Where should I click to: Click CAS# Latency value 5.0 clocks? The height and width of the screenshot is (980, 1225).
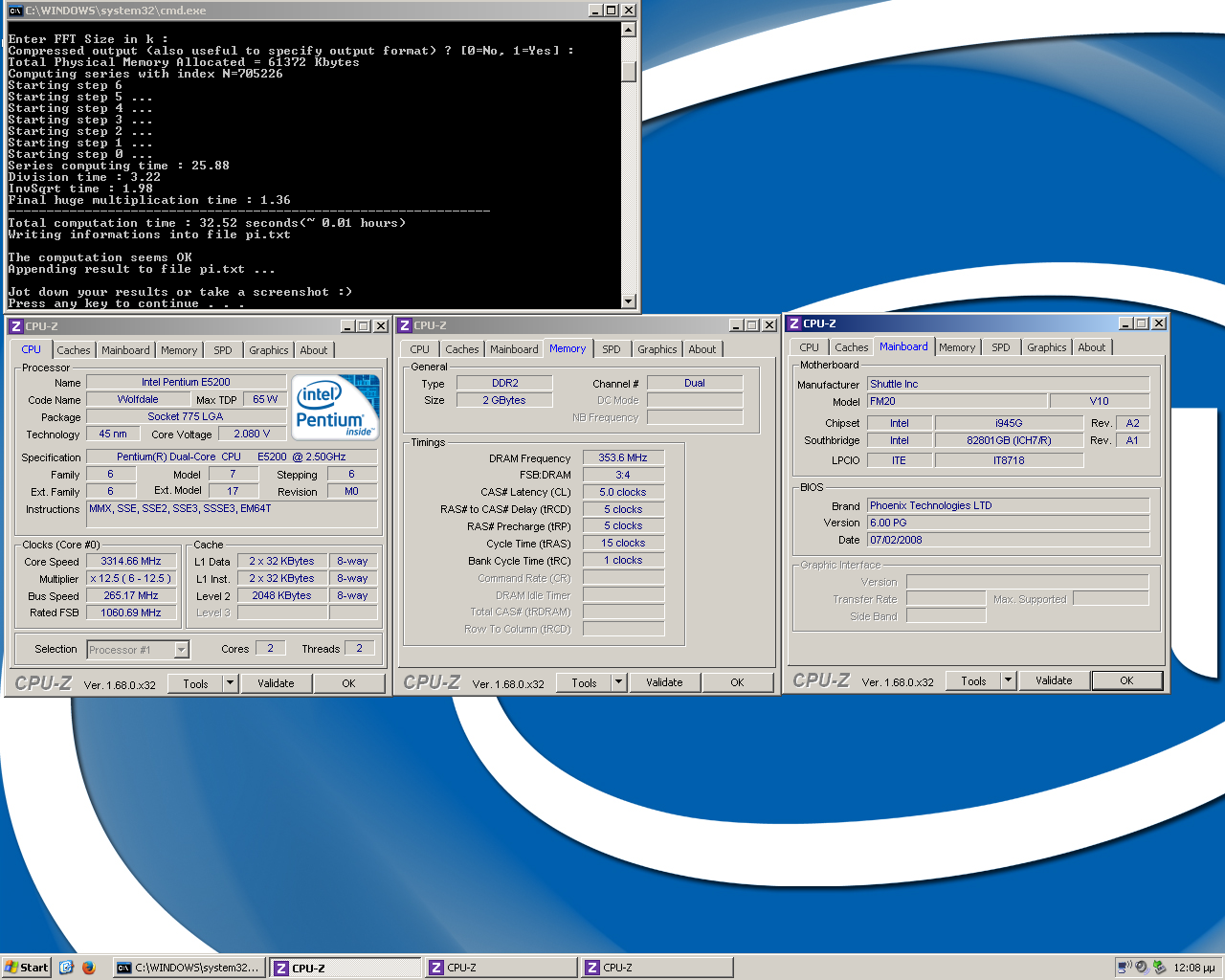(623, 493)
